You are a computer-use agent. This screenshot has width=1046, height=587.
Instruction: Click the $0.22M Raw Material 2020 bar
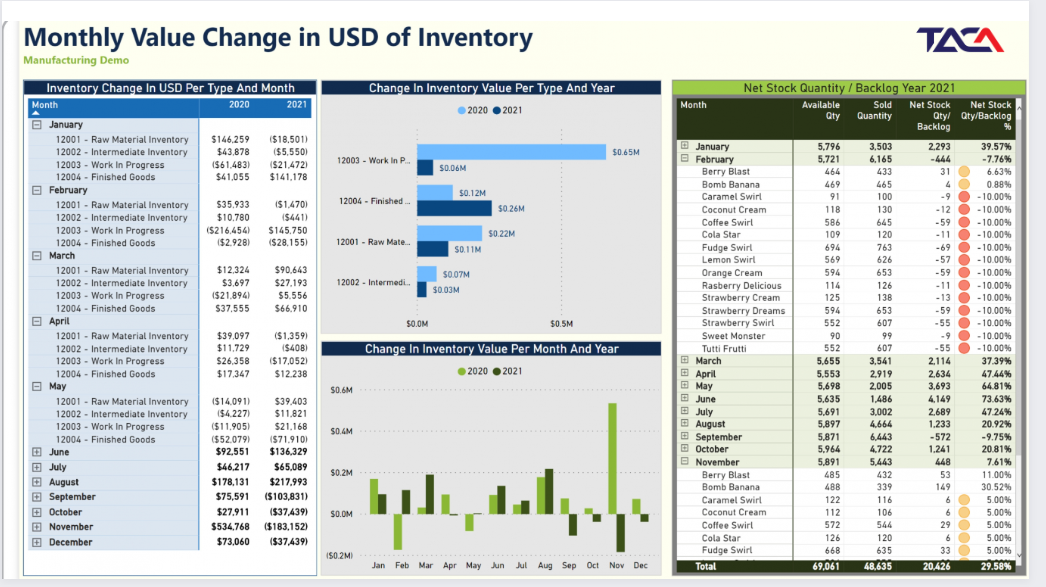pyautogui.click(x=450, y=233)
